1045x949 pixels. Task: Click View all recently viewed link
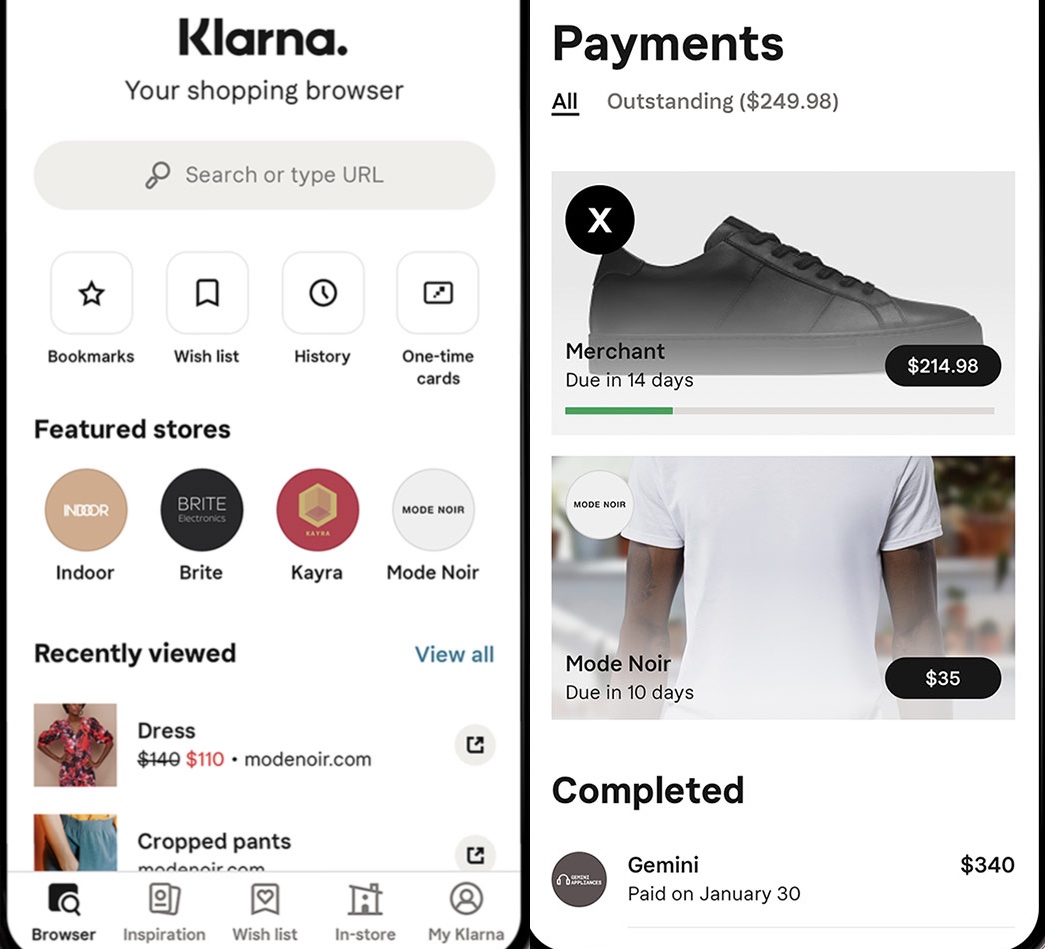pyautogui.click(x=455, y=654)
